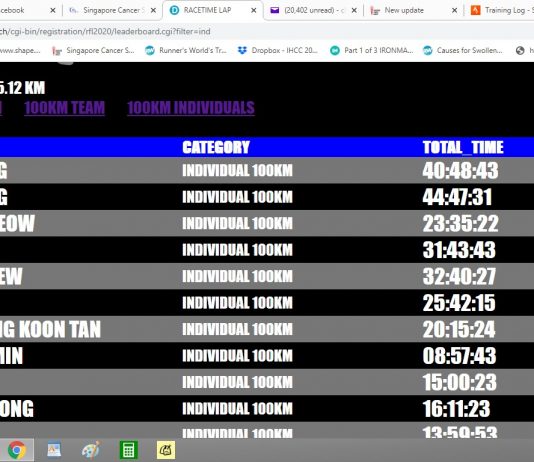Open Singapore Cancer S... bookmark
The height and width of the screenshot is (462, 534).
pyautogui.click(x=94, y=50)
